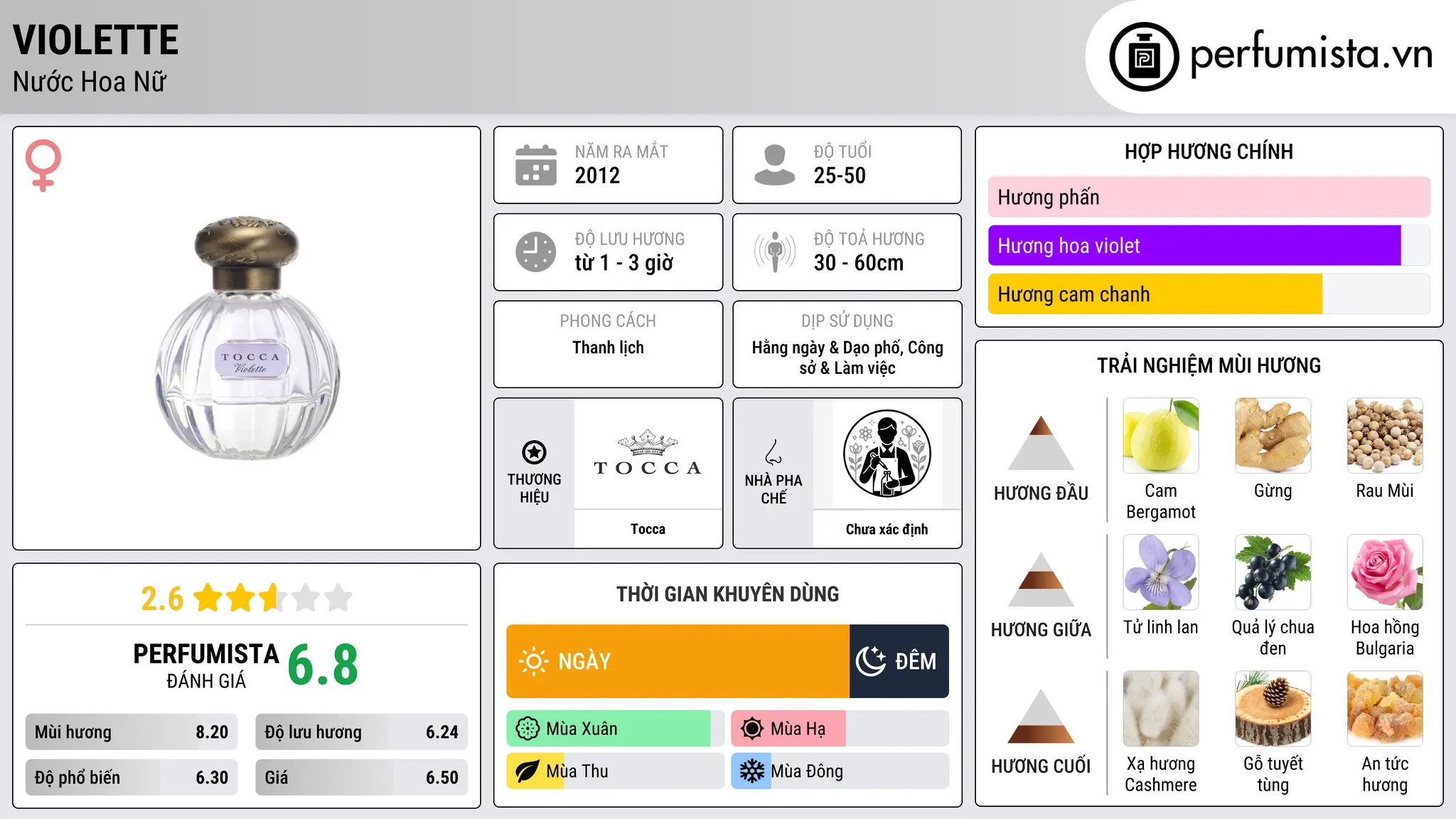Click the pyramid icon above Hương cuối
Screen dimensions: 1456x819
point(1041,716)
